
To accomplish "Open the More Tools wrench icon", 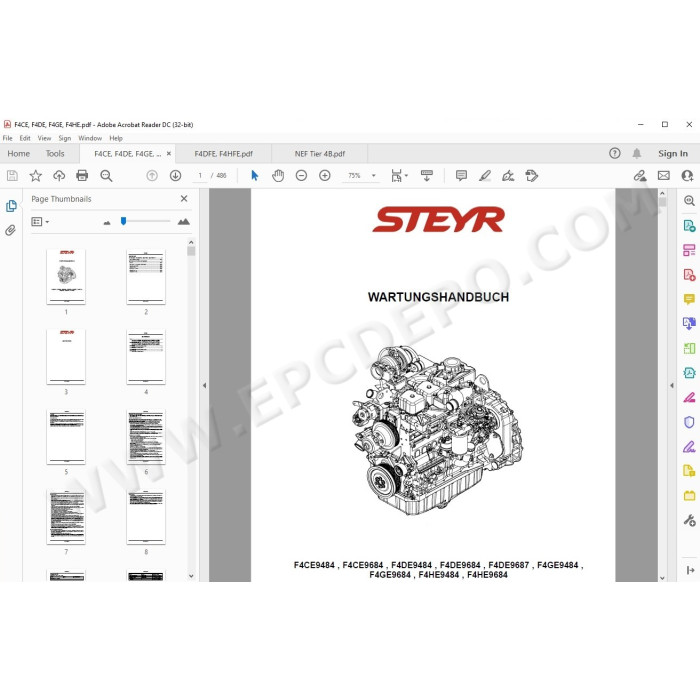I will tap(689, 520).
